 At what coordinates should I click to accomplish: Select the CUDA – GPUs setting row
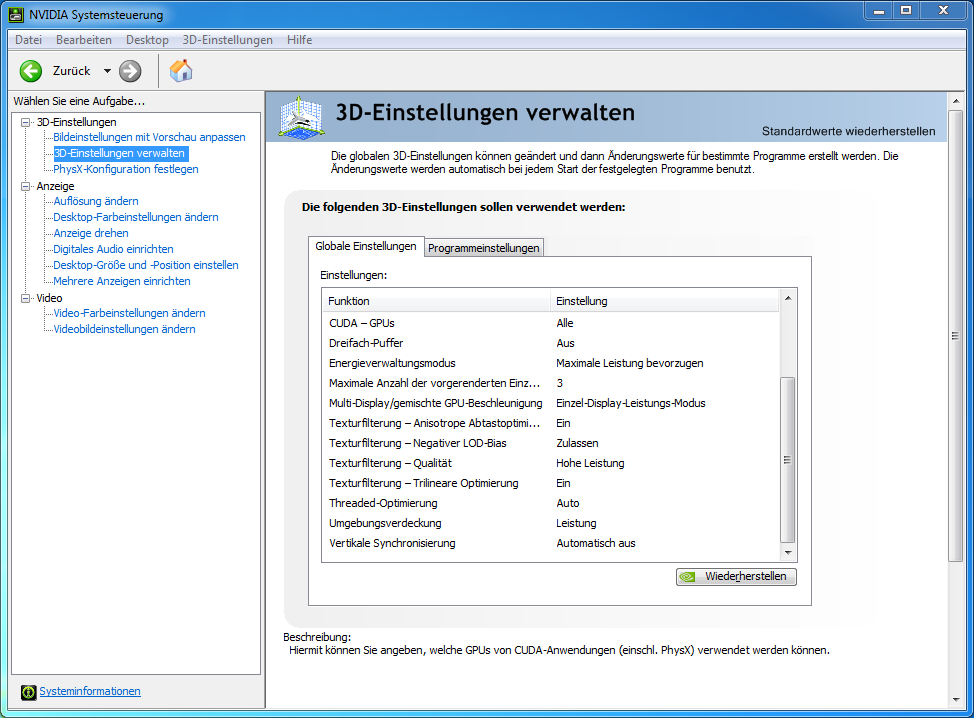551,323
